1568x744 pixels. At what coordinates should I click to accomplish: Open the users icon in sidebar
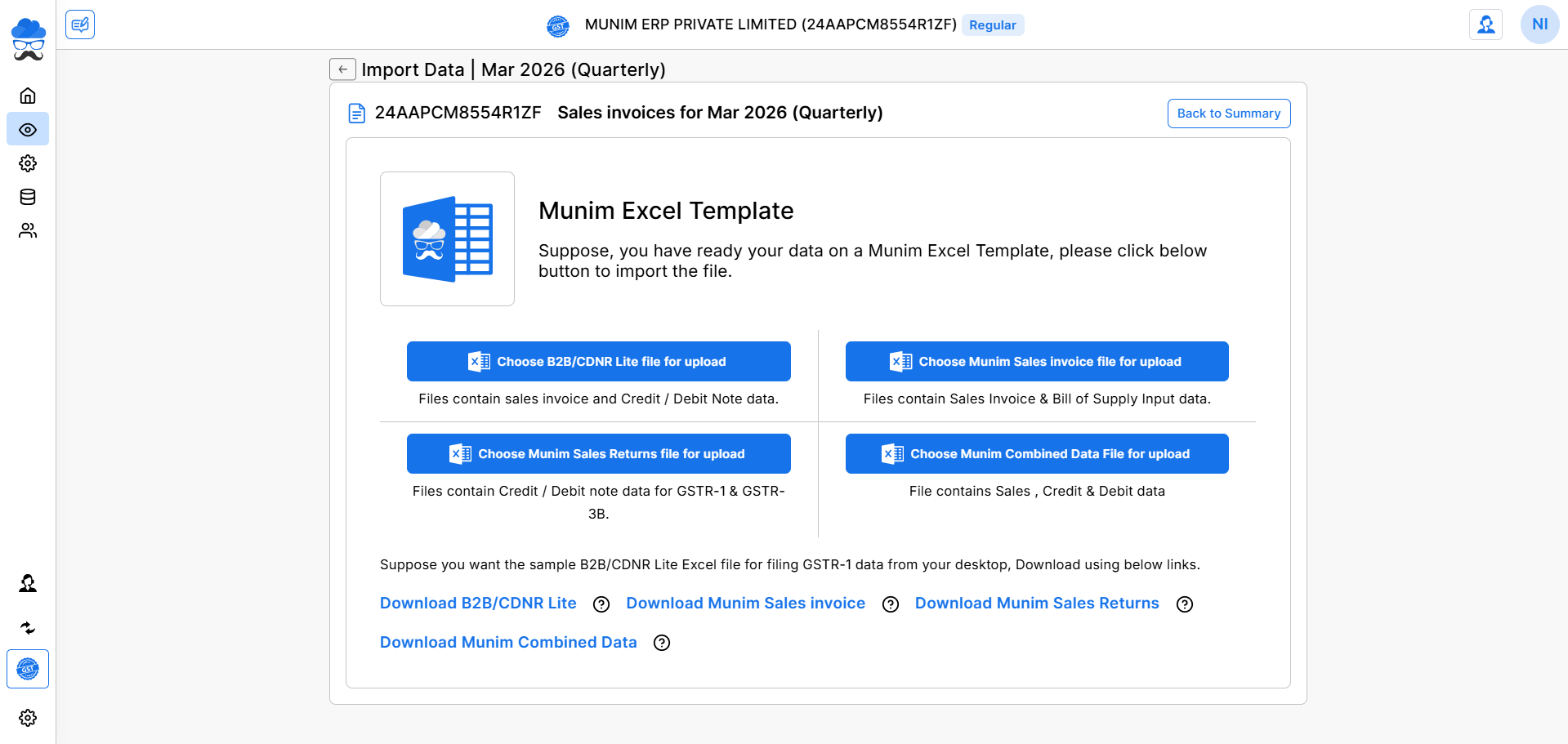[x=28, y=231]
